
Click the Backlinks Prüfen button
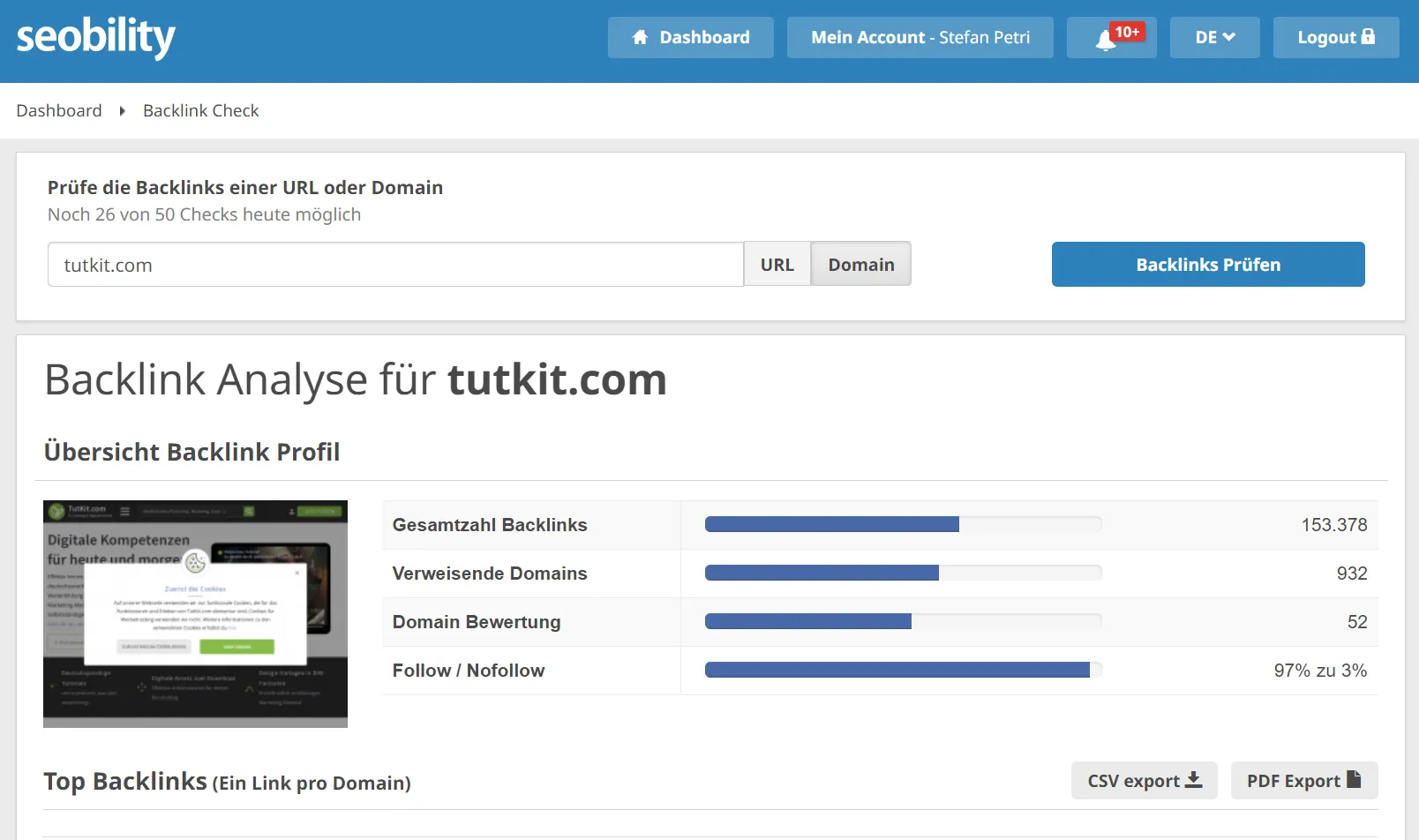pyautogui.click(x=1208, y=265)
